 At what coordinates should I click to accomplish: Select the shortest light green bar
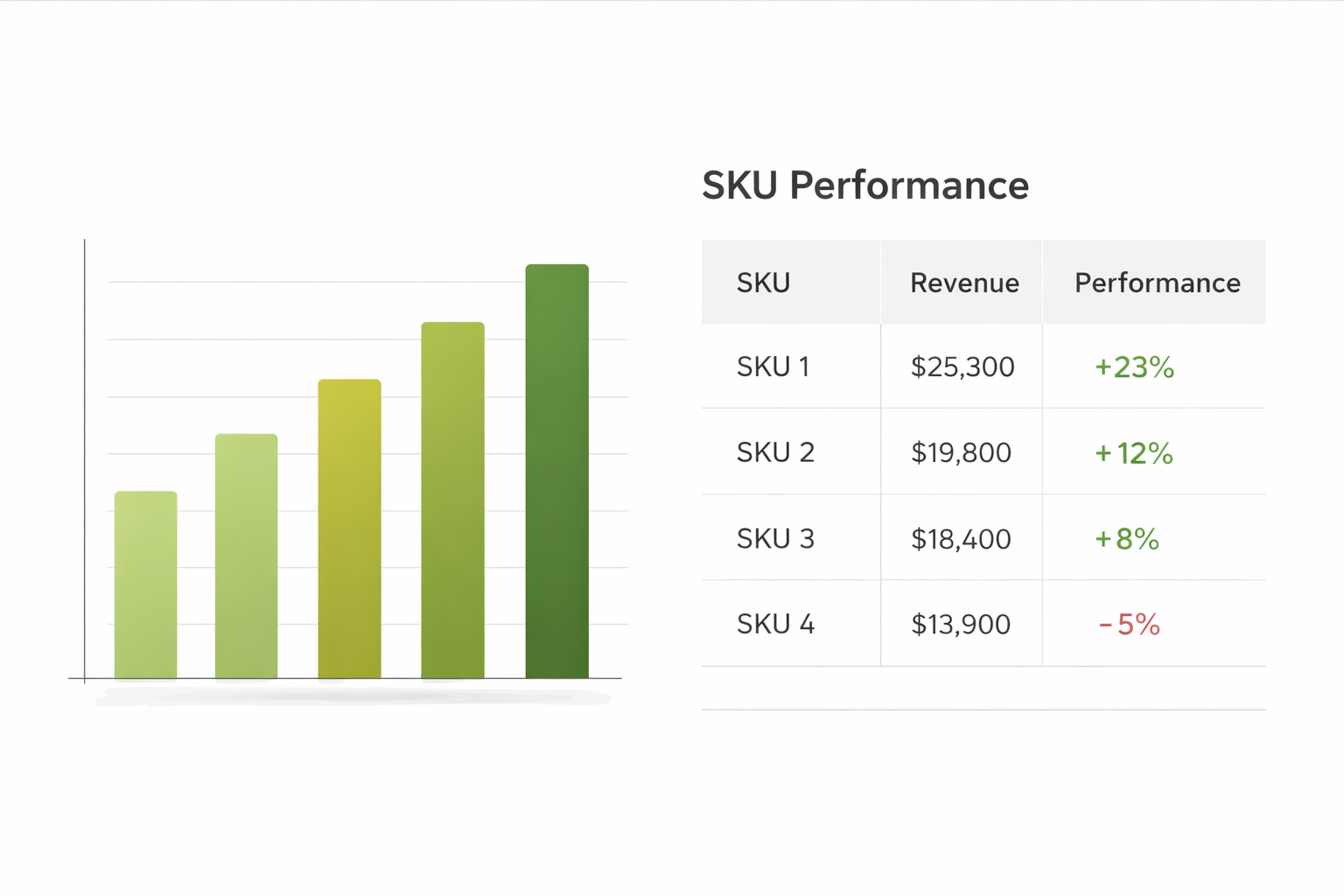[146, 584]
